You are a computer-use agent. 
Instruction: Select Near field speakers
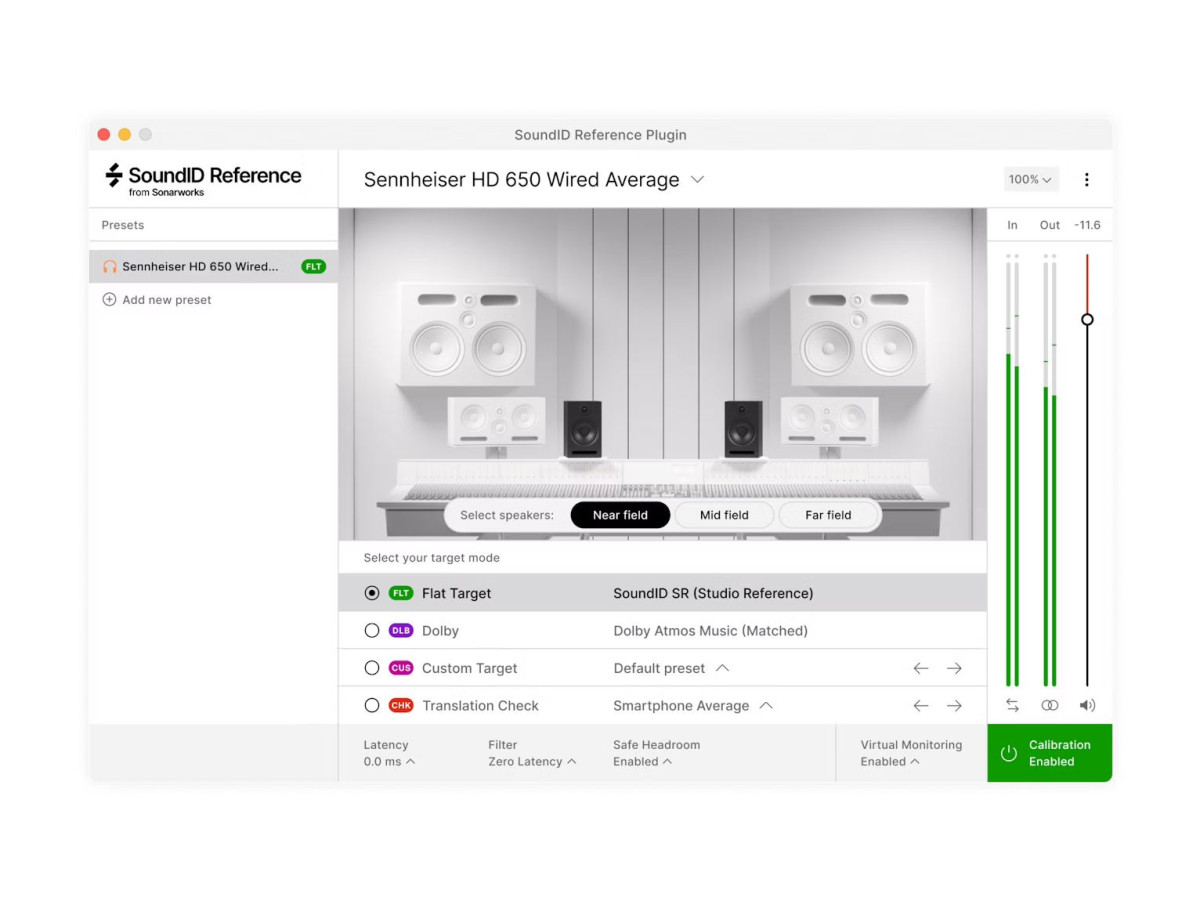(x=620, y=515)
